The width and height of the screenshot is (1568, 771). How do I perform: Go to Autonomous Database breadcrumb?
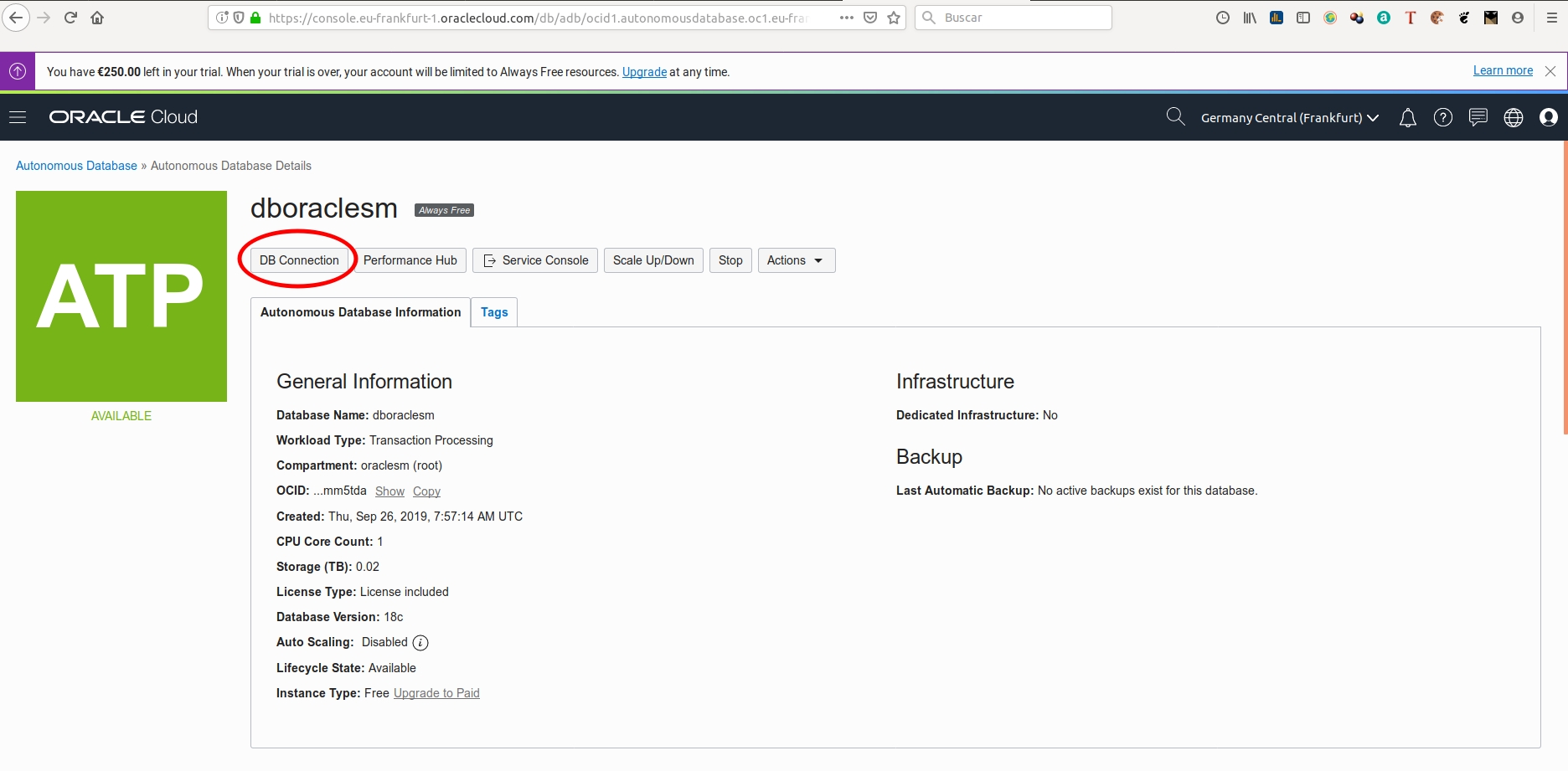[x=76, y=166]
